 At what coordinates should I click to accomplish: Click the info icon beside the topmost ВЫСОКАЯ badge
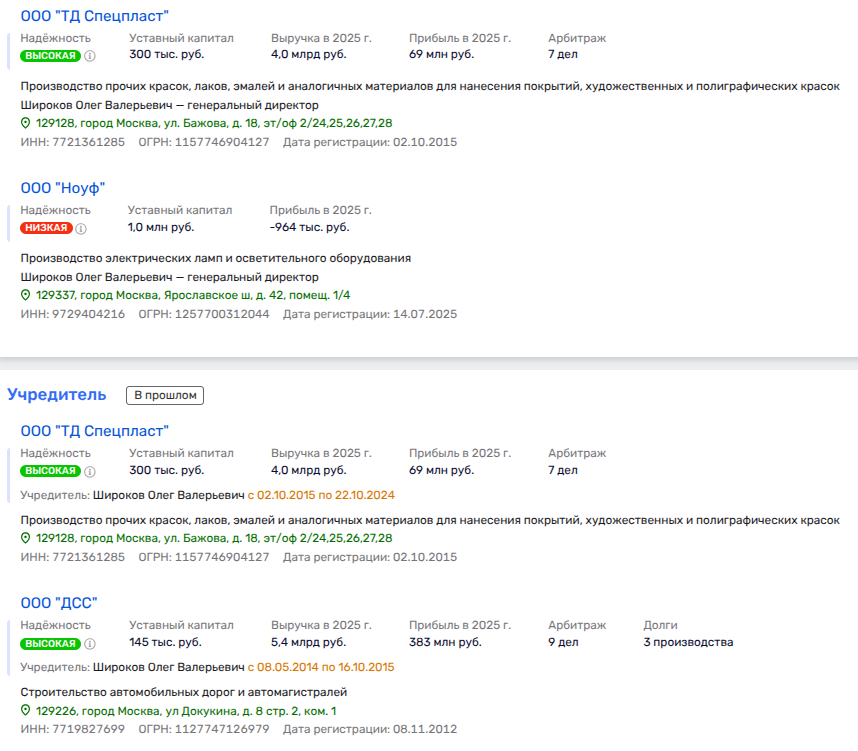pos(90,56)
